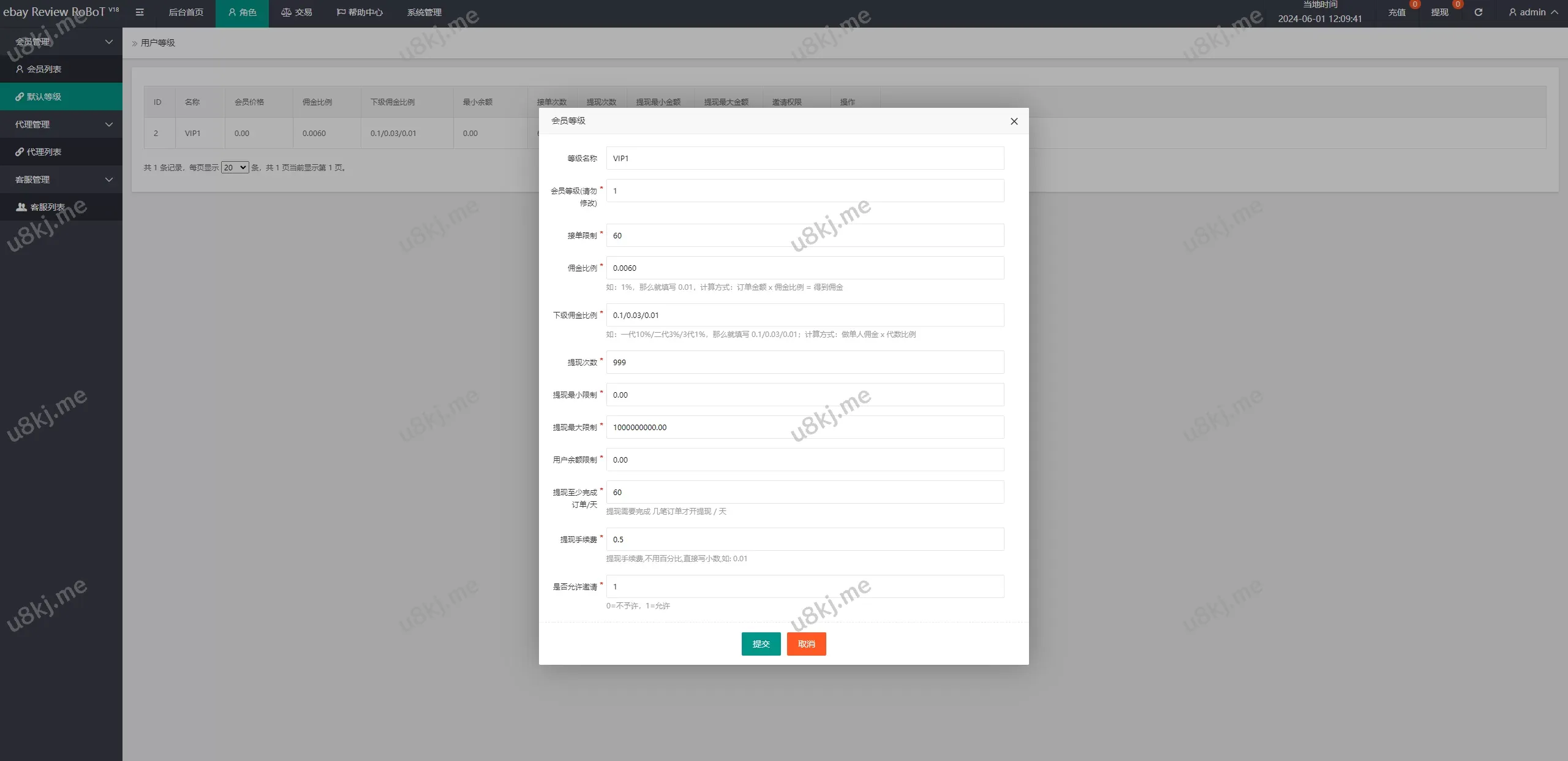Close the 会员等级 dialog with X

click(x=1014, y=121)
